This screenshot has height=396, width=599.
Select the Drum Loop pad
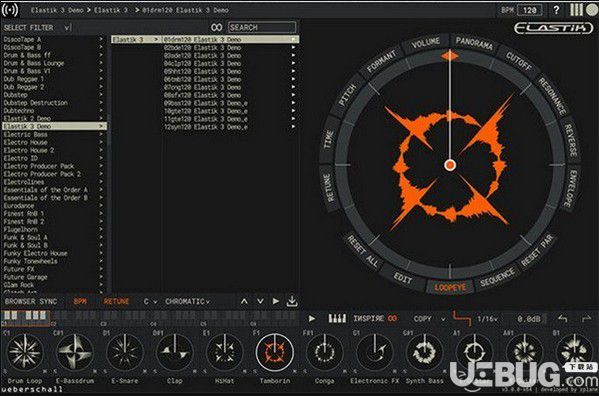25,352
